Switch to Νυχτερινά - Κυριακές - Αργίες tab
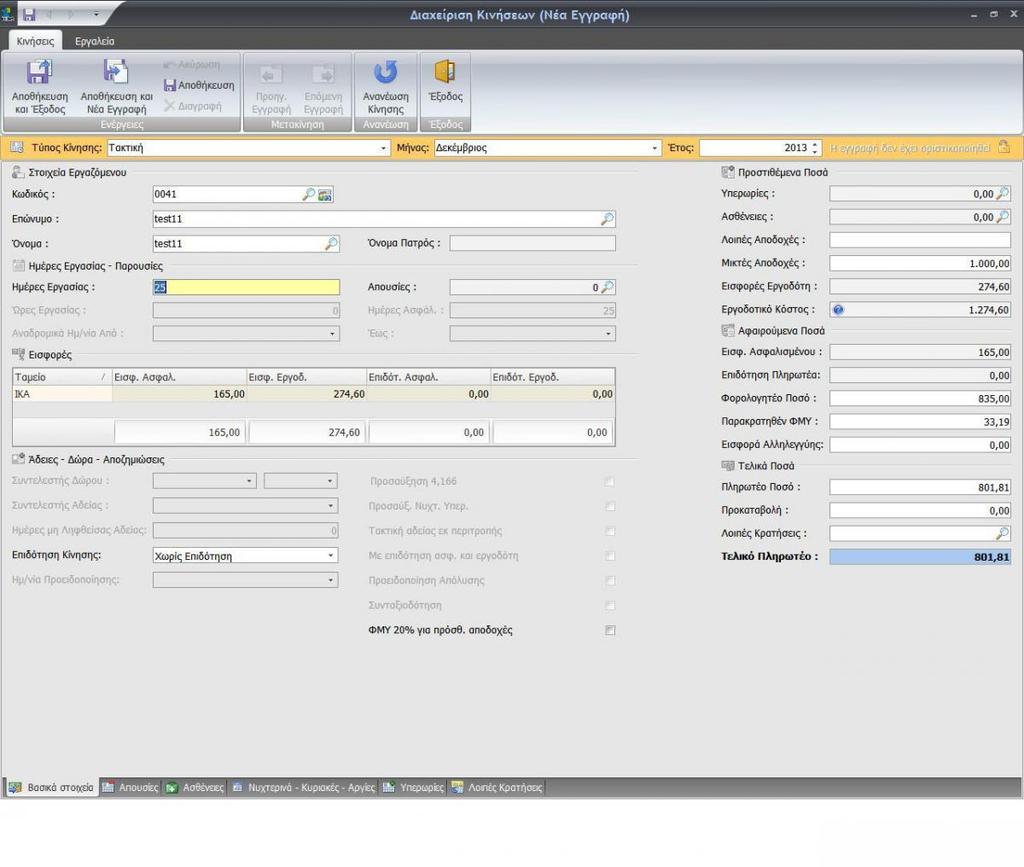Image resolution: width=1024 pixels, height=867 pixels. click(304, 787)
